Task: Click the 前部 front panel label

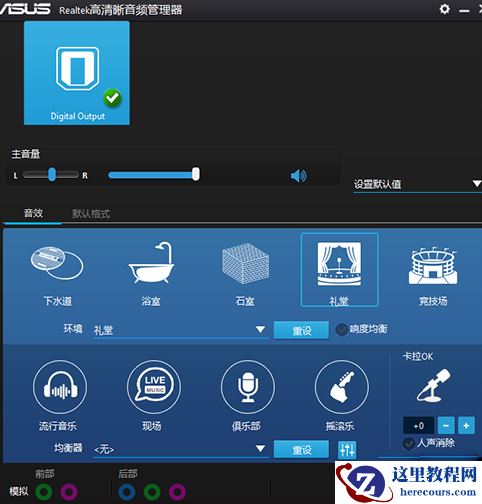Action: pos(45,473)
